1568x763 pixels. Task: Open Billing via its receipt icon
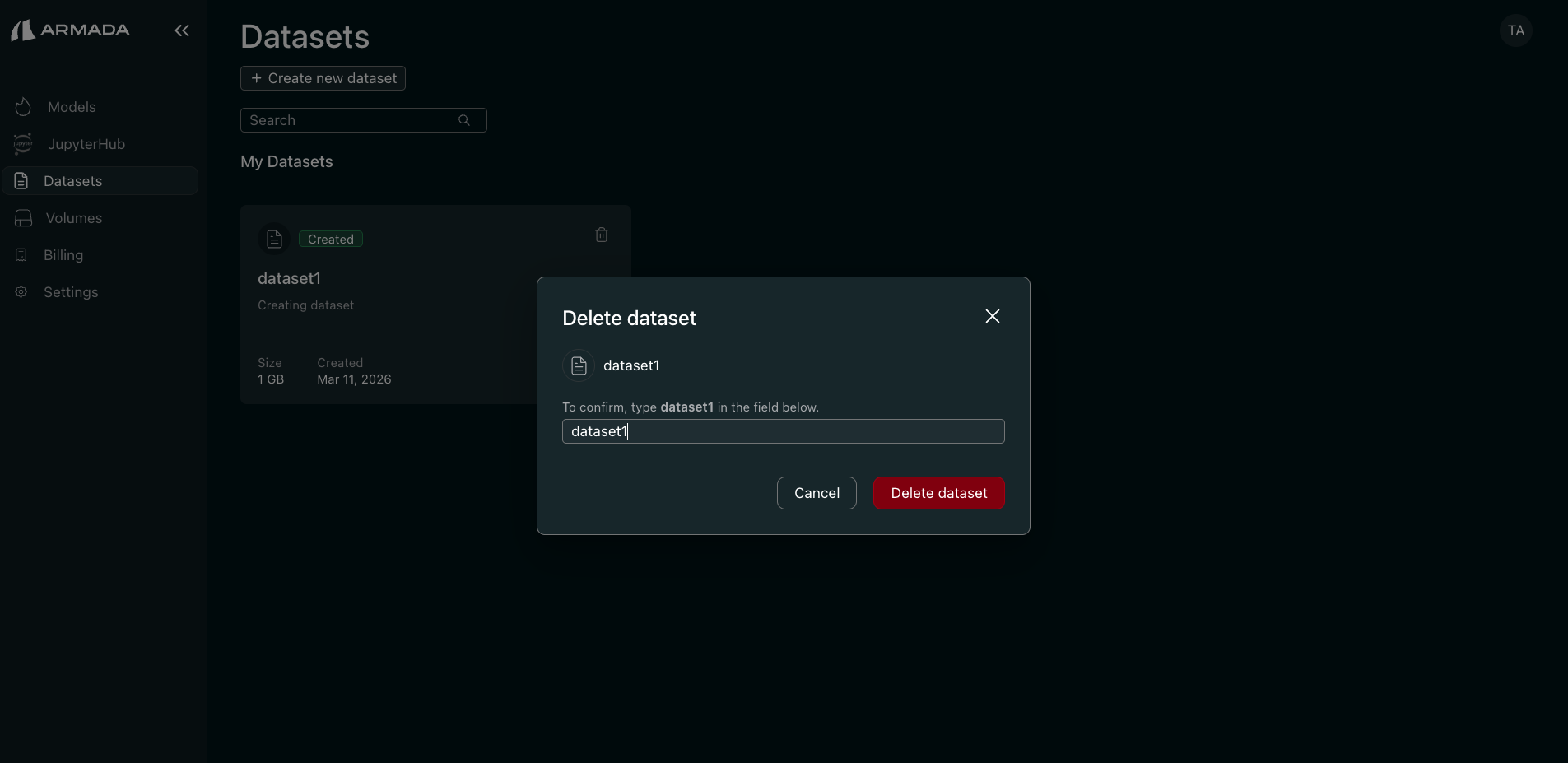[x=21, y=254]
